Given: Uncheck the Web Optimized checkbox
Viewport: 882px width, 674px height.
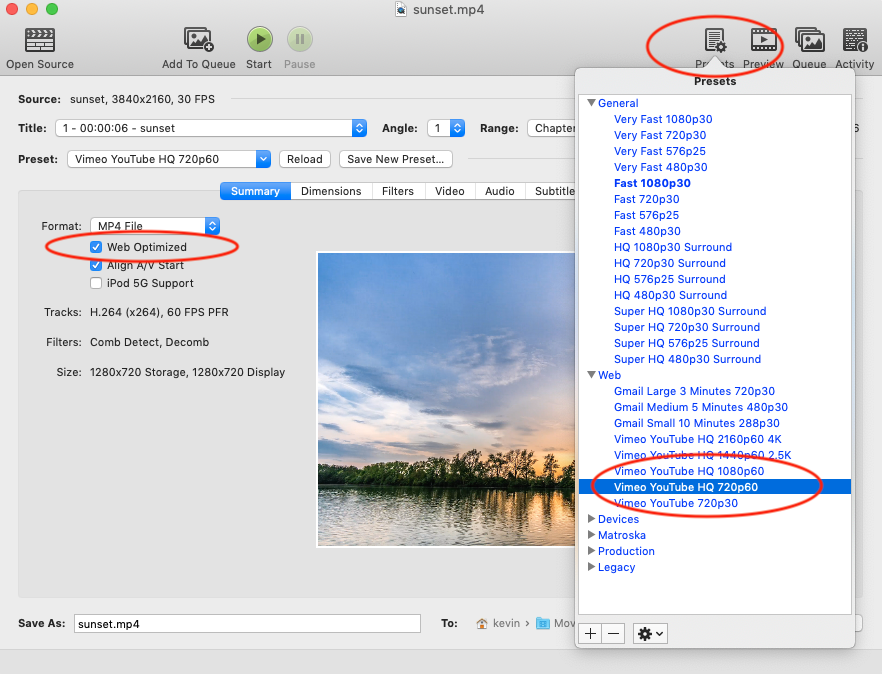Looking at the screenshot, I should (96, 247).
